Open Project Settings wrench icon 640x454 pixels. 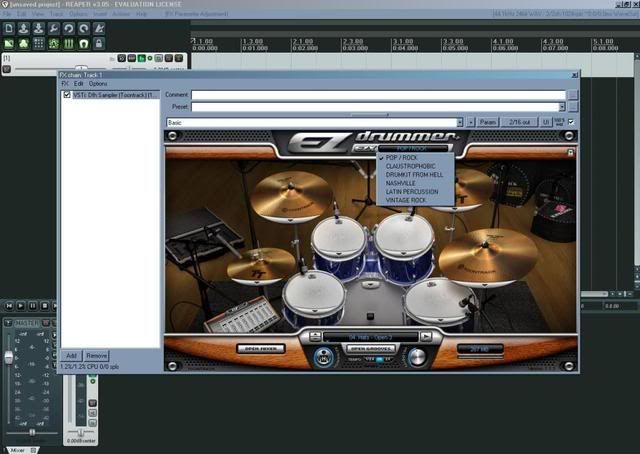pos(53,28)
